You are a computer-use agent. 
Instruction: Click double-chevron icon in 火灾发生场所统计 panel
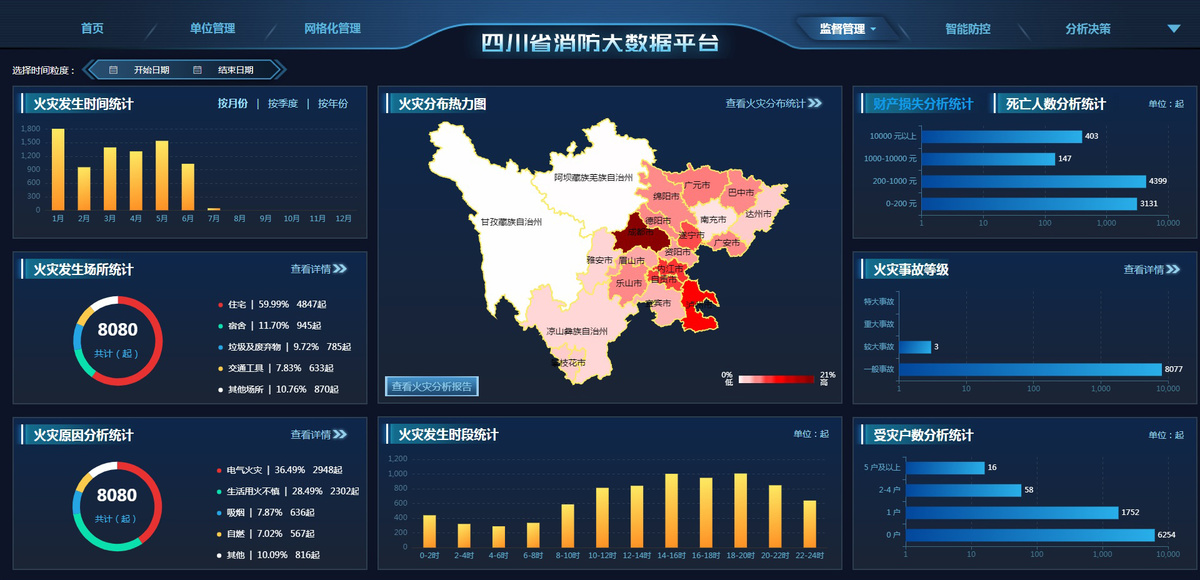pos(340,269)
